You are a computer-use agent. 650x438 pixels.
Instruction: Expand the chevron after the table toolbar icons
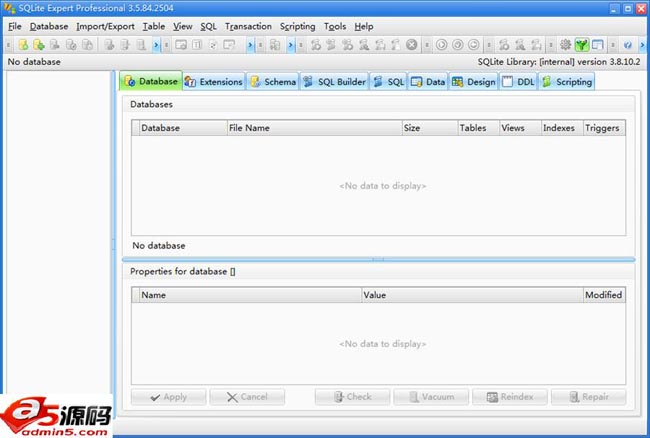point(250,45)
